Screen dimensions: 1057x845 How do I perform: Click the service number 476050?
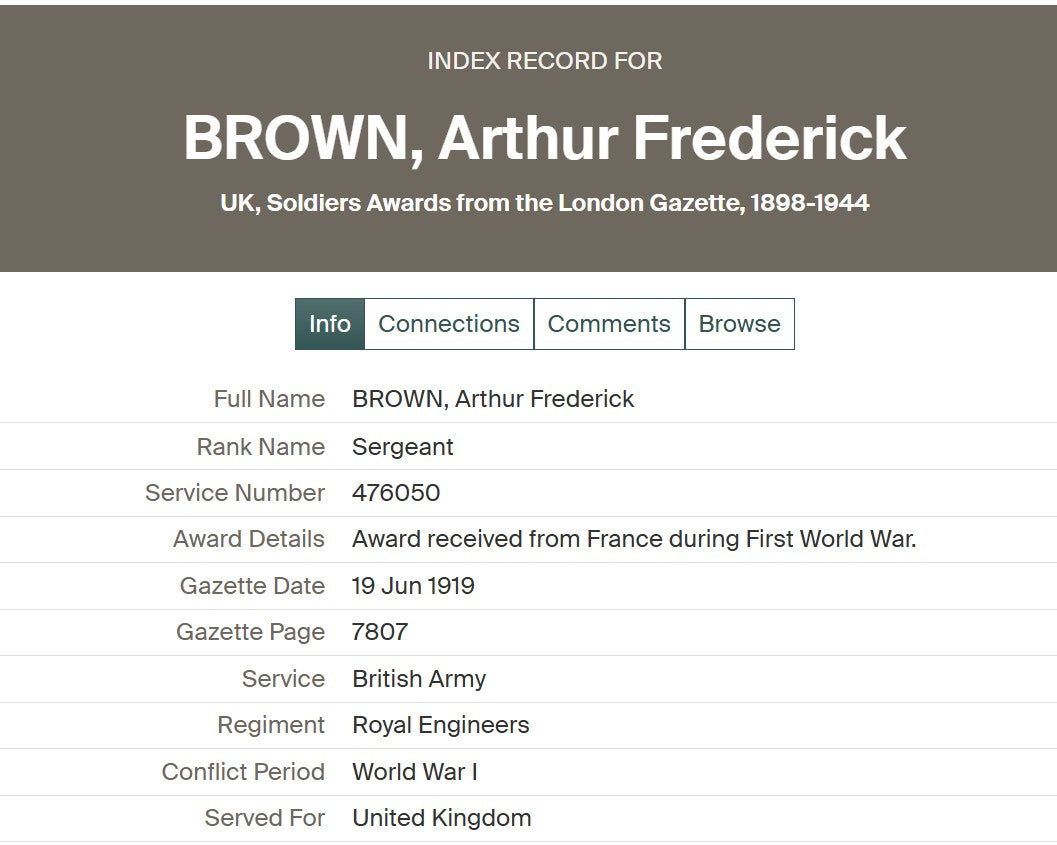(396, 493)
